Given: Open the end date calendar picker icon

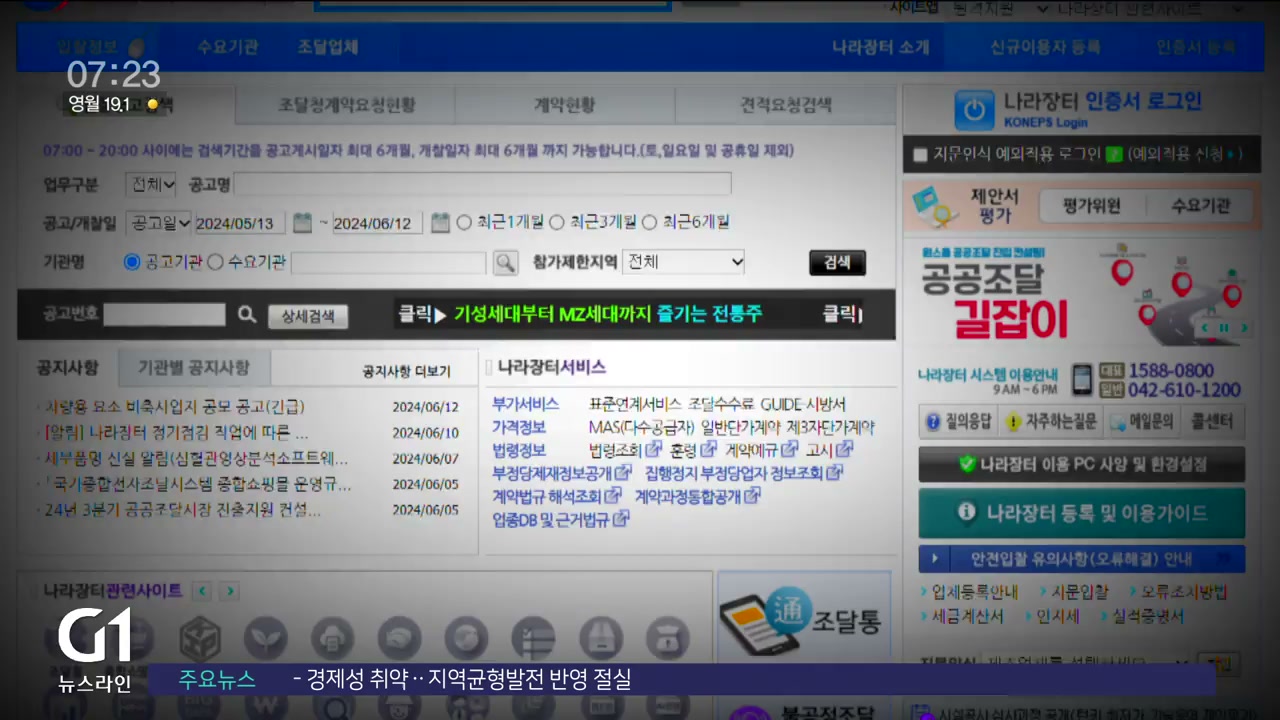Looking at the screenshot, I should click(440, 223).
